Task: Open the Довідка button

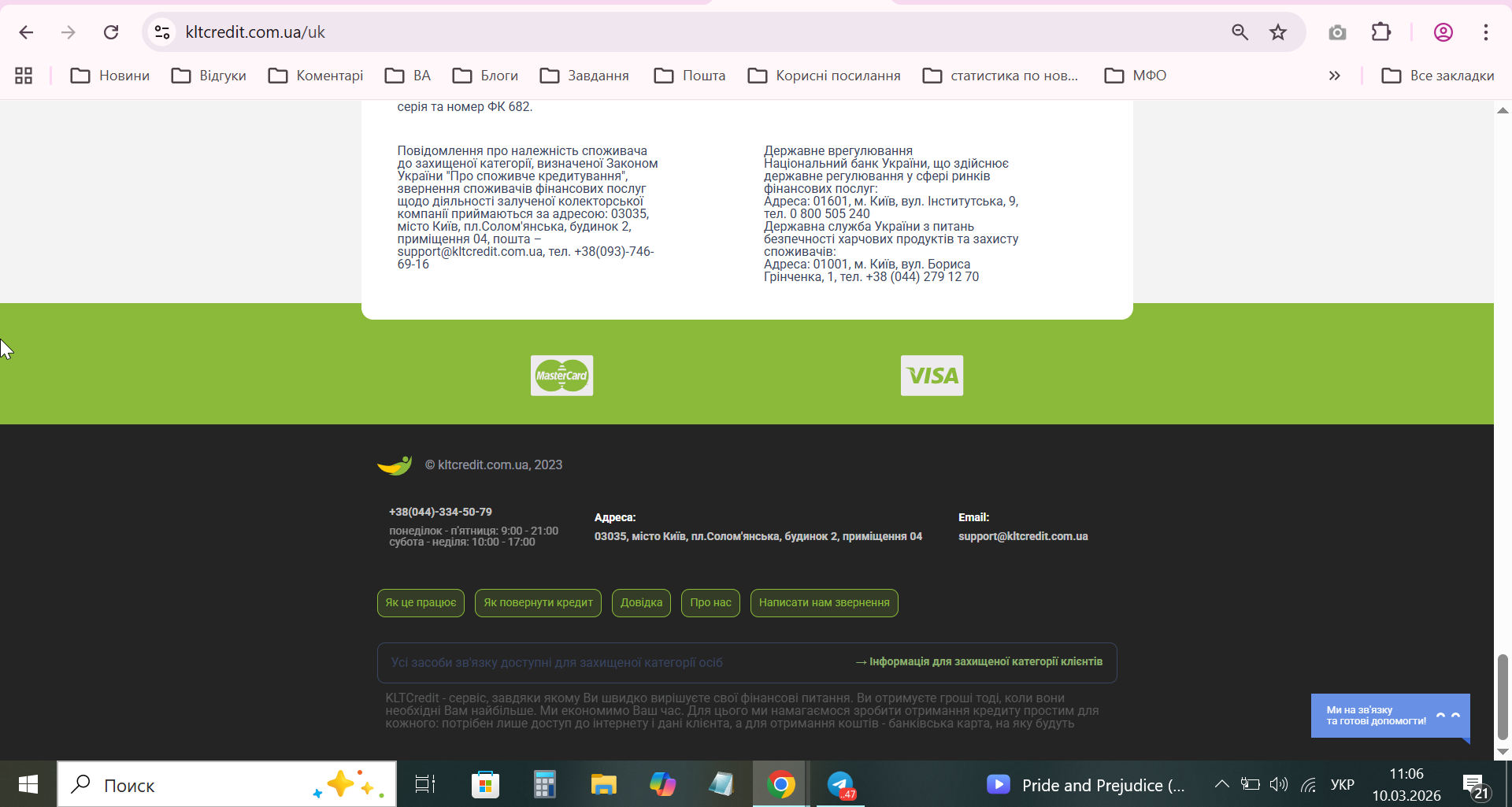Action: pyautogui.click(x=641, y=603)
